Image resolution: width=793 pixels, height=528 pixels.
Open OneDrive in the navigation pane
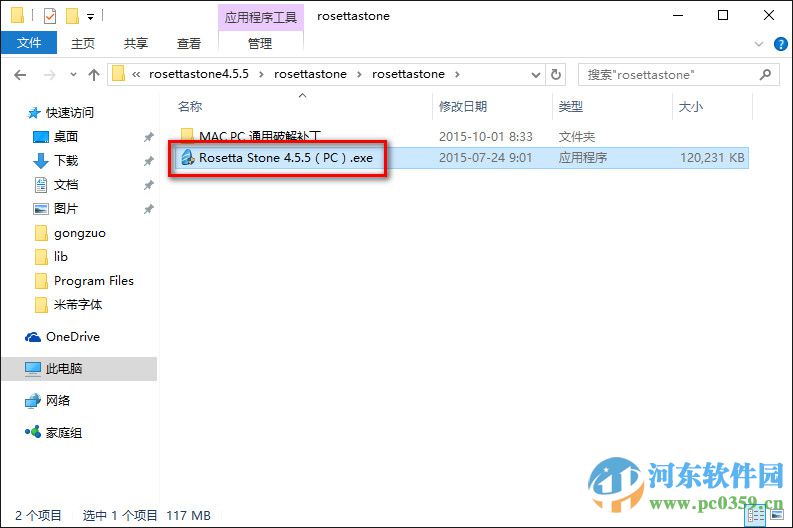click(73, 336)
